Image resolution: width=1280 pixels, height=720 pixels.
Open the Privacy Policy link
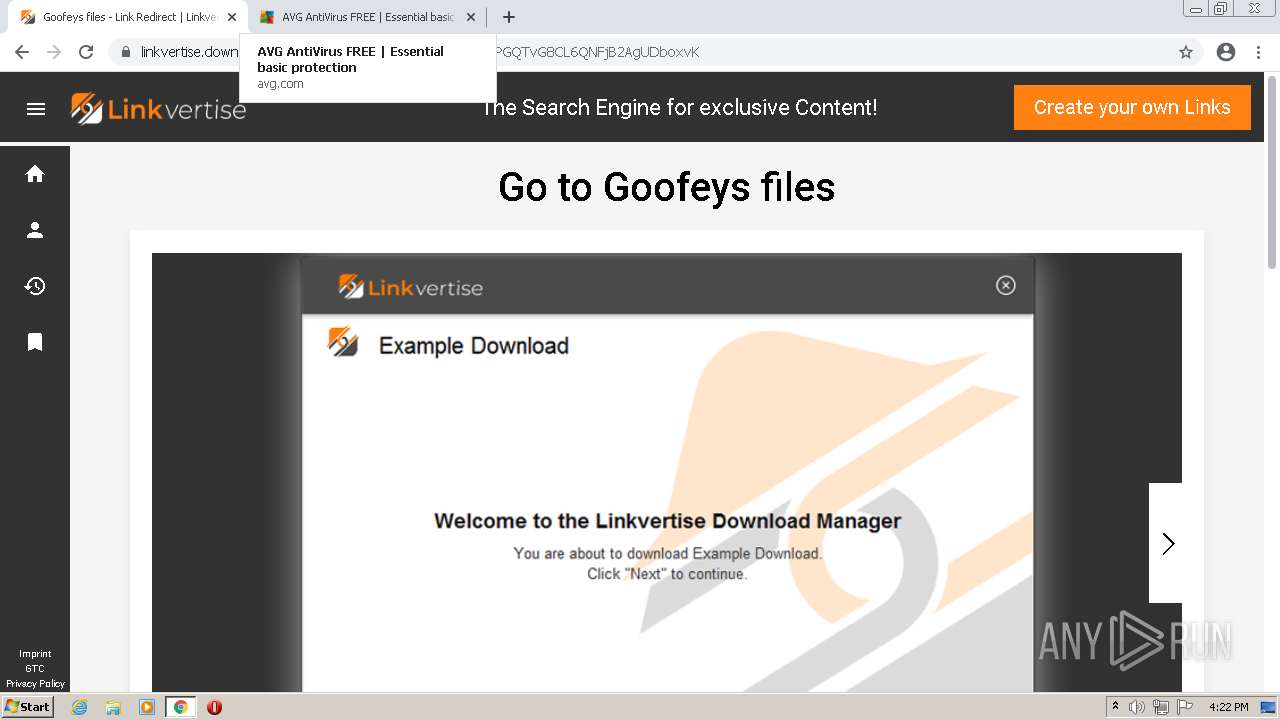pyautogui.click(x=35, y=684)
